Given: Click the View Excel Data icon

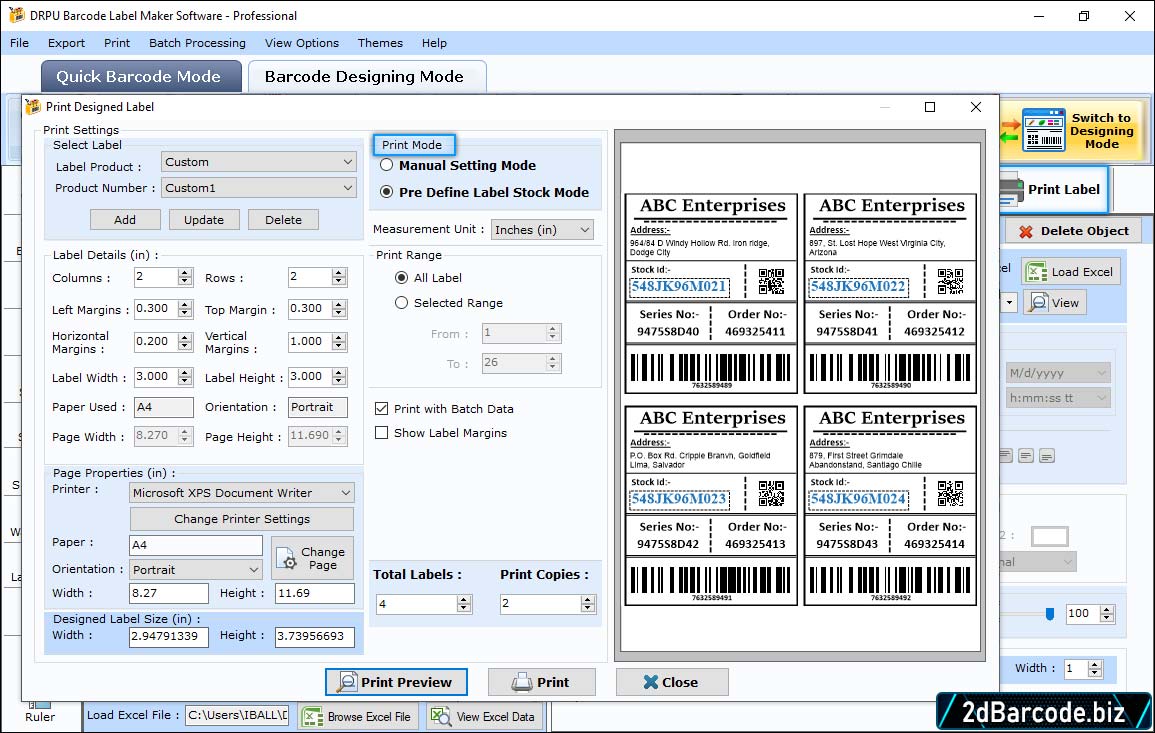Looking at the screenshot, I should pos(440,716).
